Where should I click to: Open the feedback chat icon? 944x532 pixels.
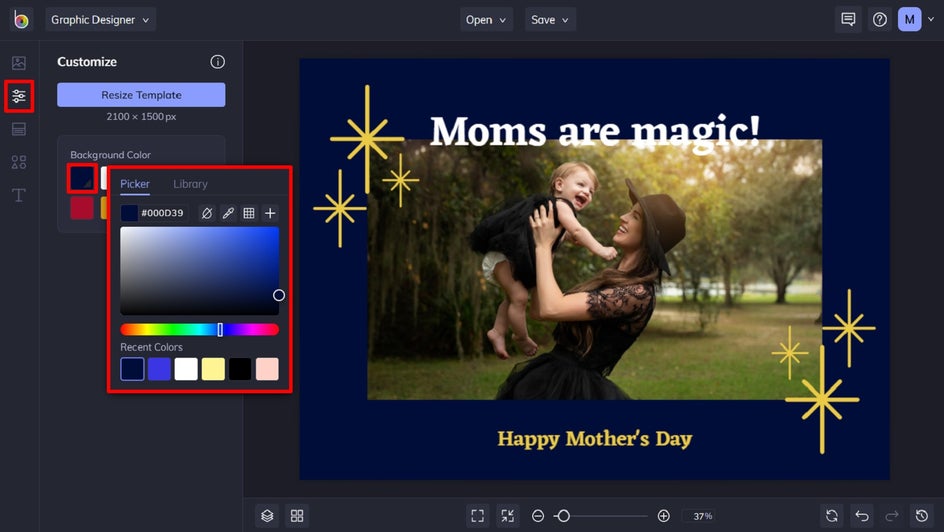point(848,19)
